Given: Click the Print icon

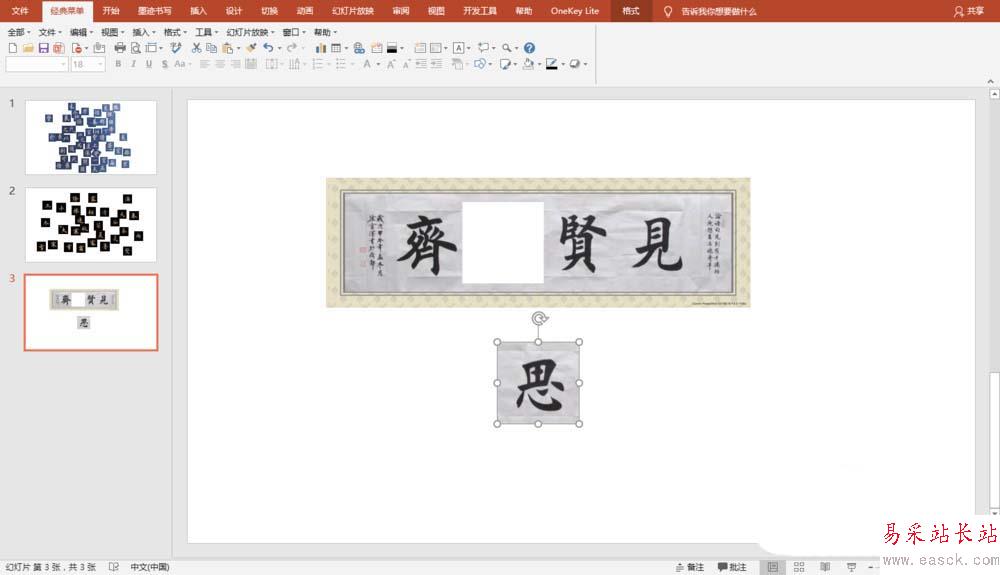Looking at the screenshot, I should tap(120, 48).
